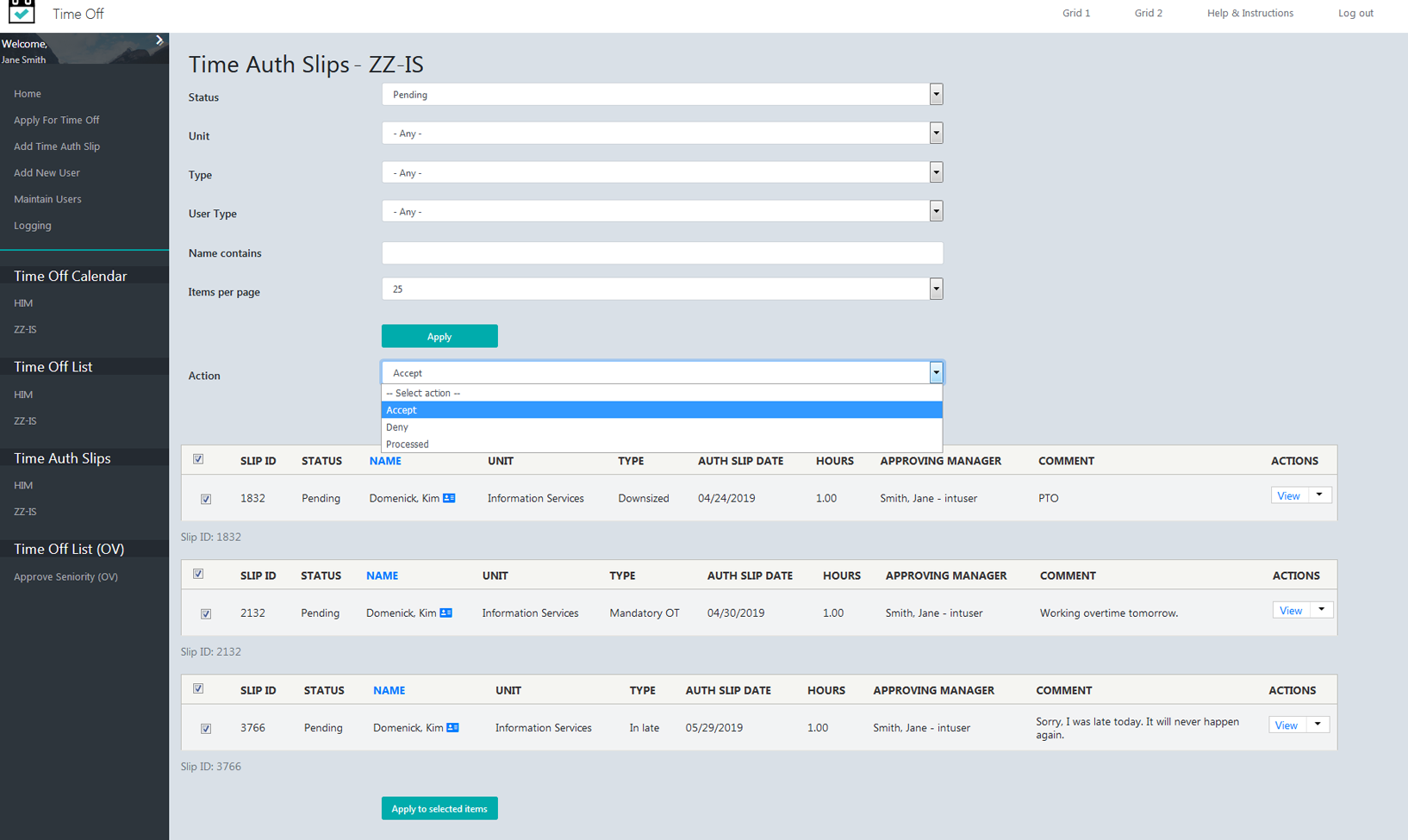Screen dimensions: 1408x840
Task: Collapse the sidebar using the arrow icon
Action: pyautogui.click(x=159, y=40)
